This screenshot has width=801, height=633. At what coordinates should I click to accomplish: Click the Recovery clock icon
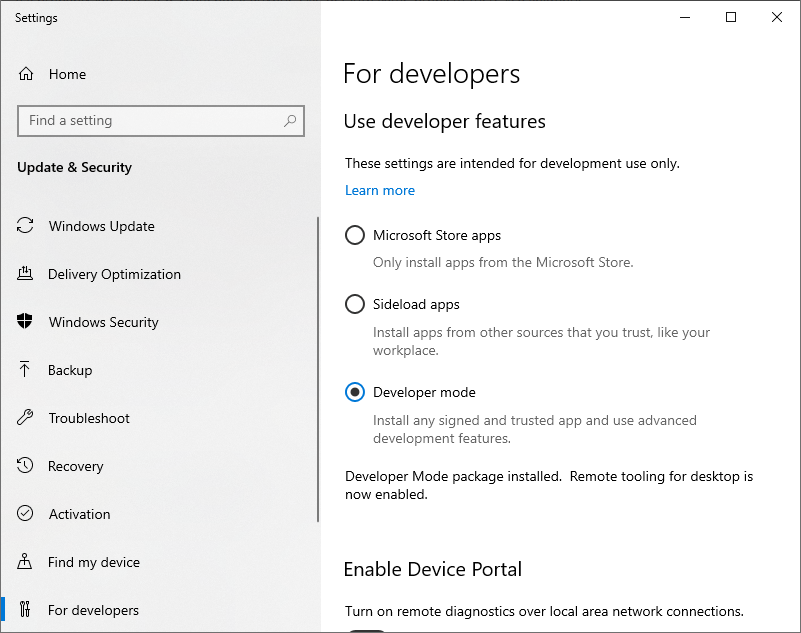[25, 465]
